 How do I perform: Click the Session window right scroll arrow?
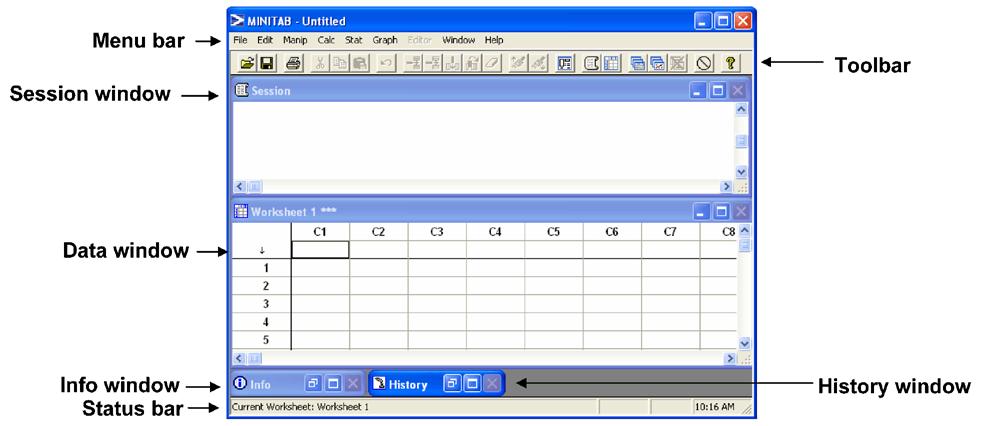pyautogui.click(x=726, y=186)
